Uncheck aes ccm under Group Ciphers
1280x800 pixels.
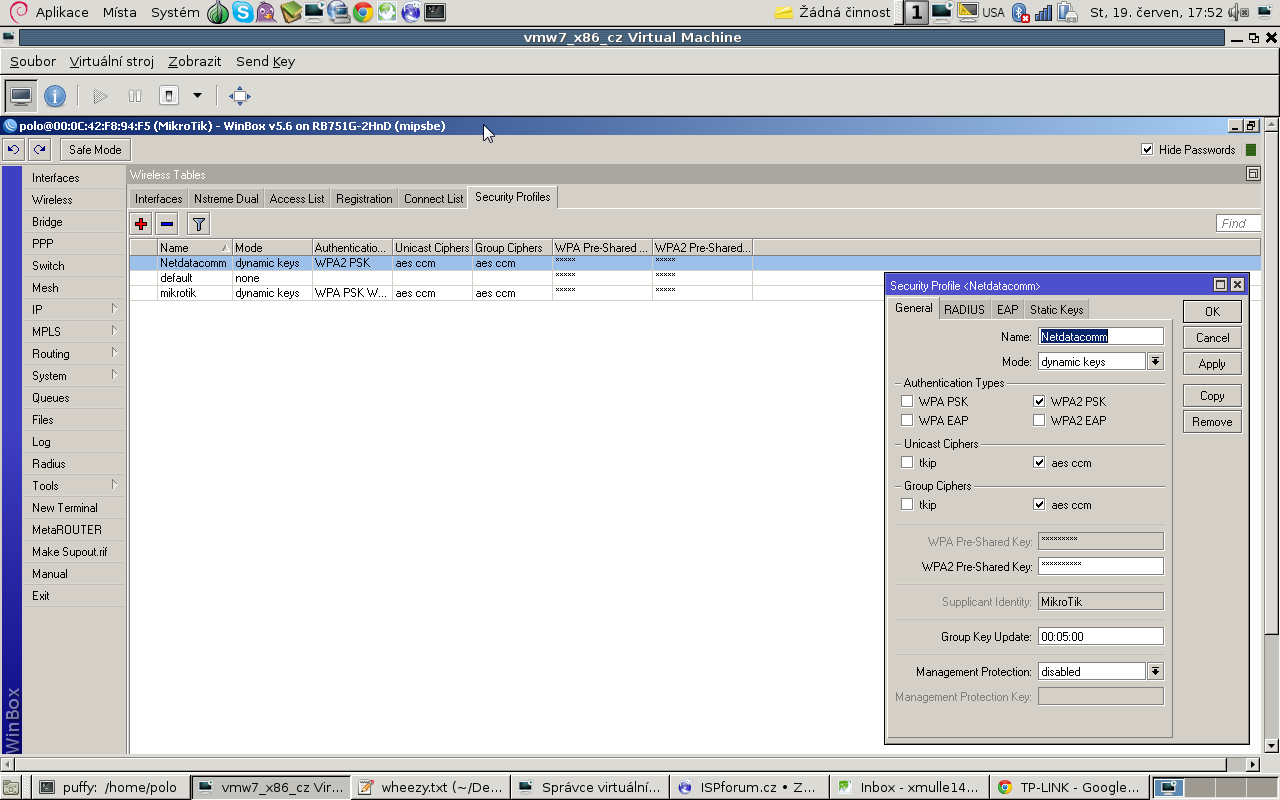[1039, 505]
